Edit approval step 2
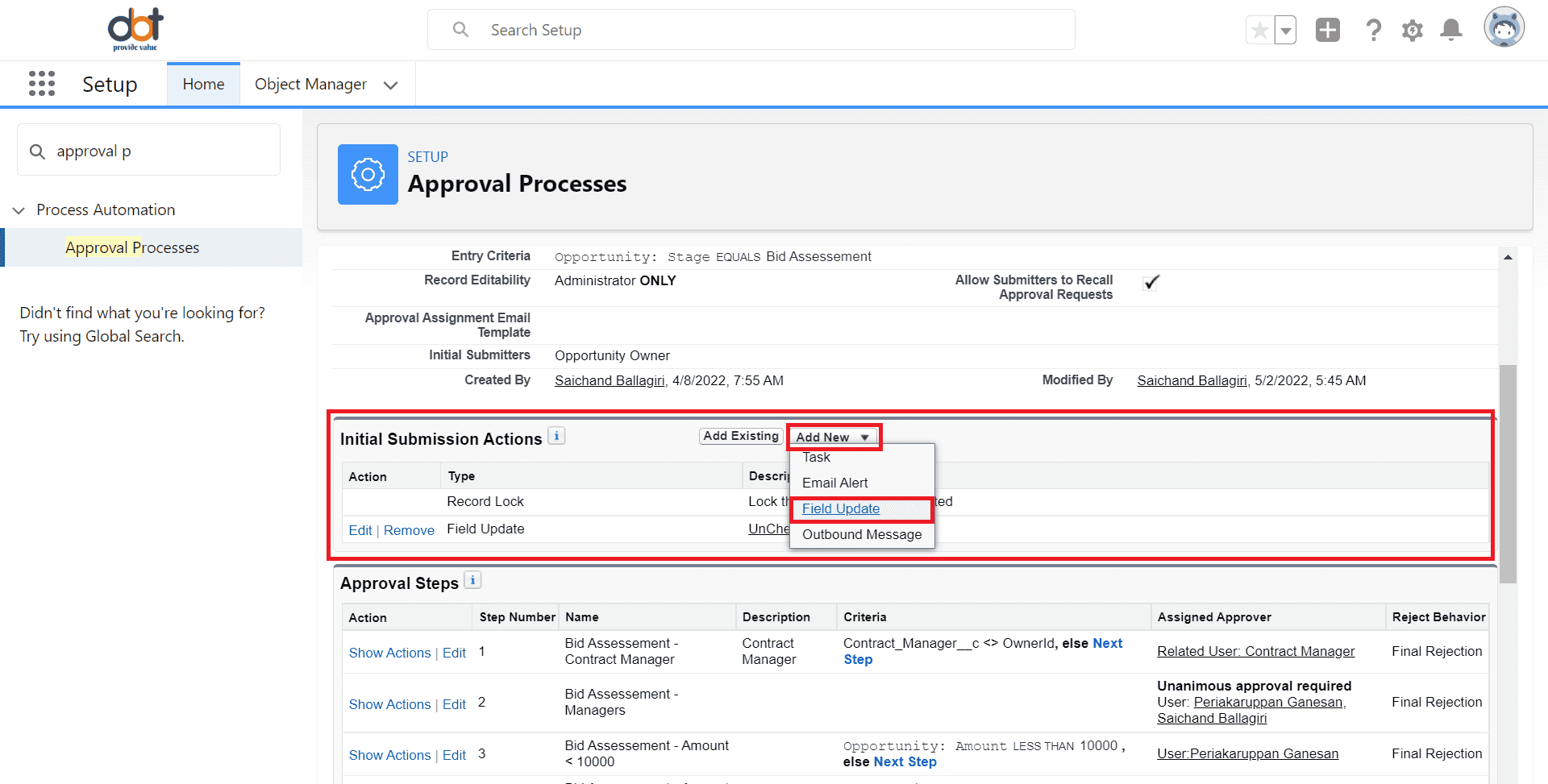The image size is (1548, 784). tap(454, 704)
